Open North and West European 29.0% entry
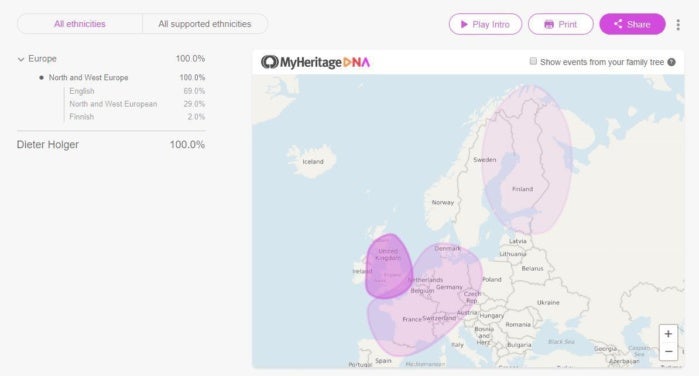Viewport: 699px width, 376px height. tap(137, 104)
